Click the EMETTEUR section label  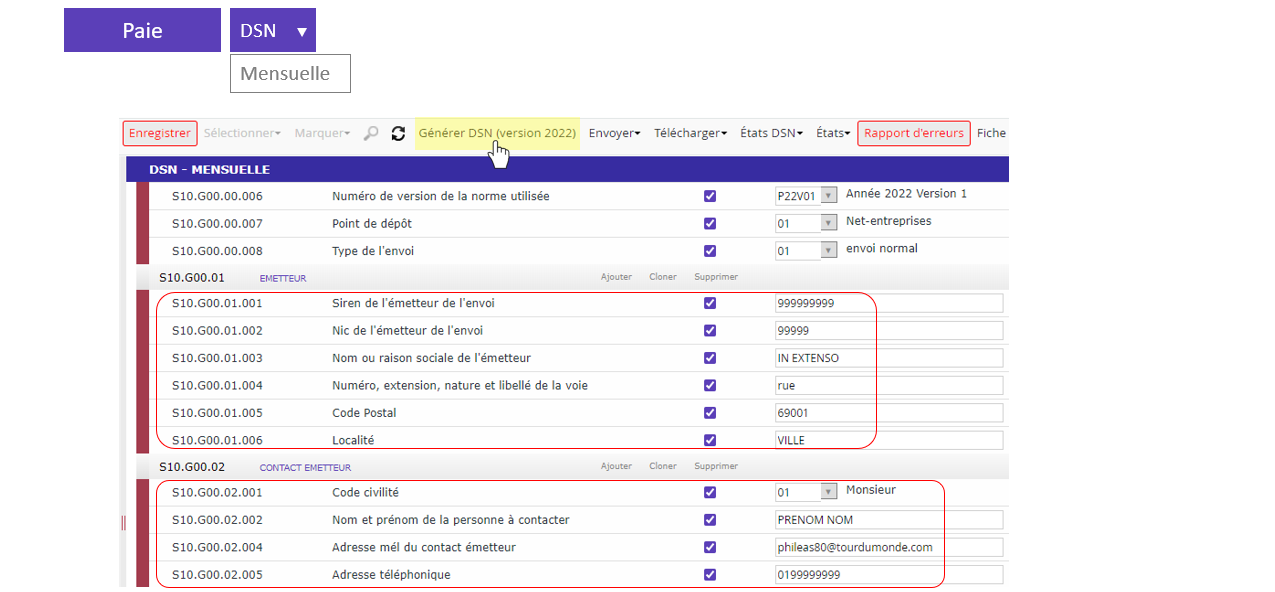click(283, 278)
